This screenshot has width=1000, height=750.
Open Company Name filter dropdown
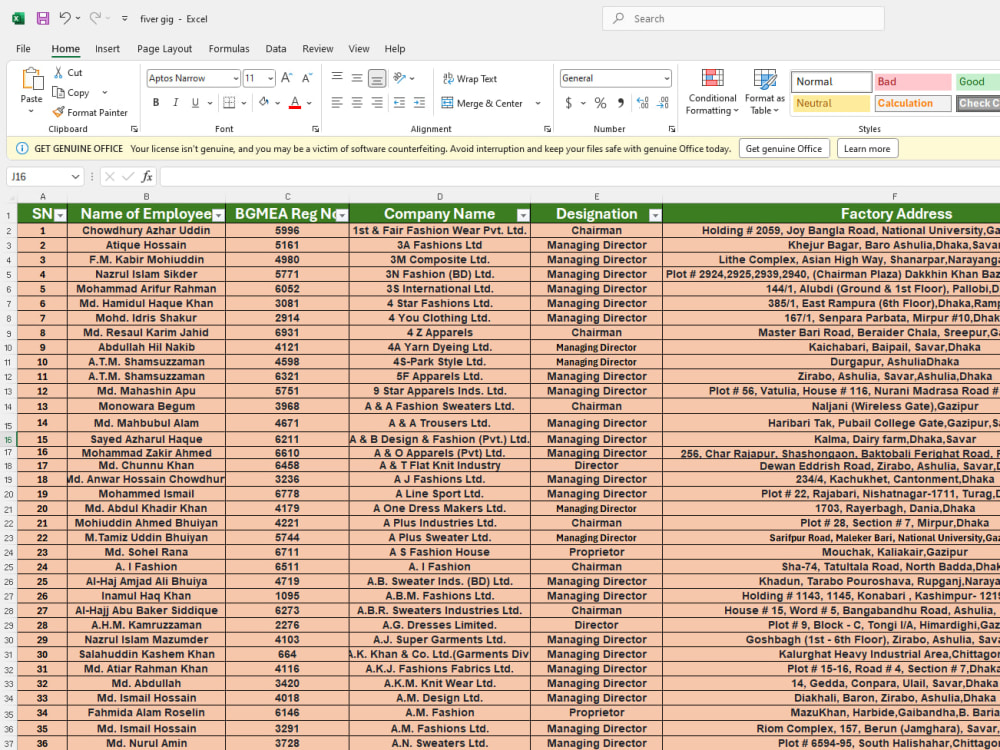523,216
